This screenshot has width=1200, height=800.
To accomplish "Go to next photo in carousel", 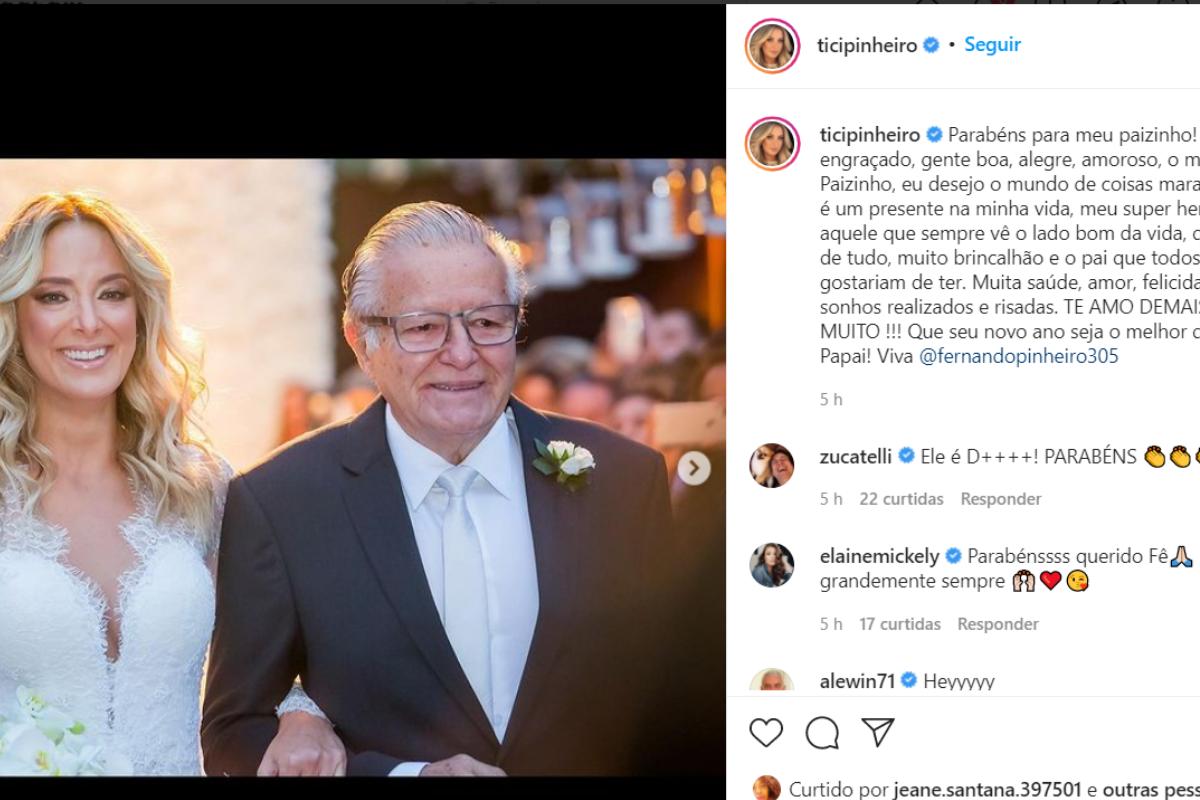I will click(694, 468).
